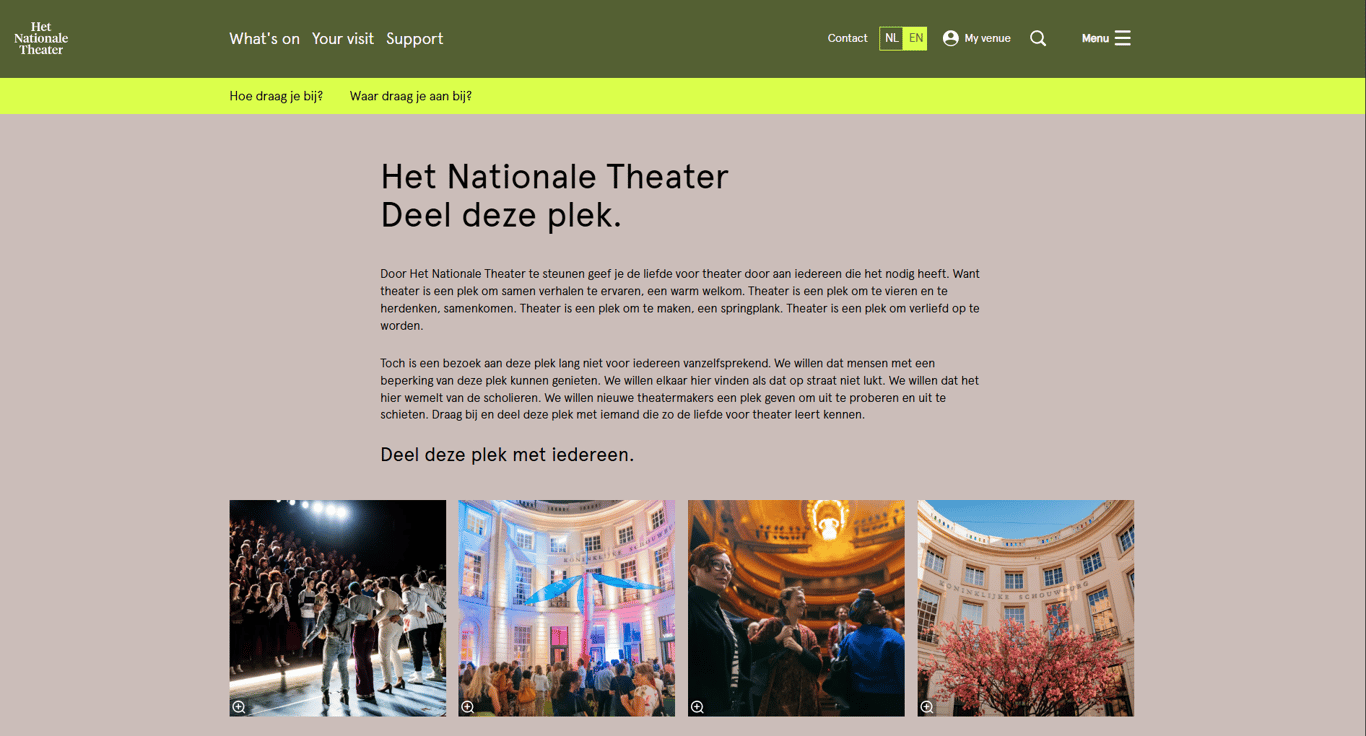Go to Hoe draag je bij? section

point(276,96)
